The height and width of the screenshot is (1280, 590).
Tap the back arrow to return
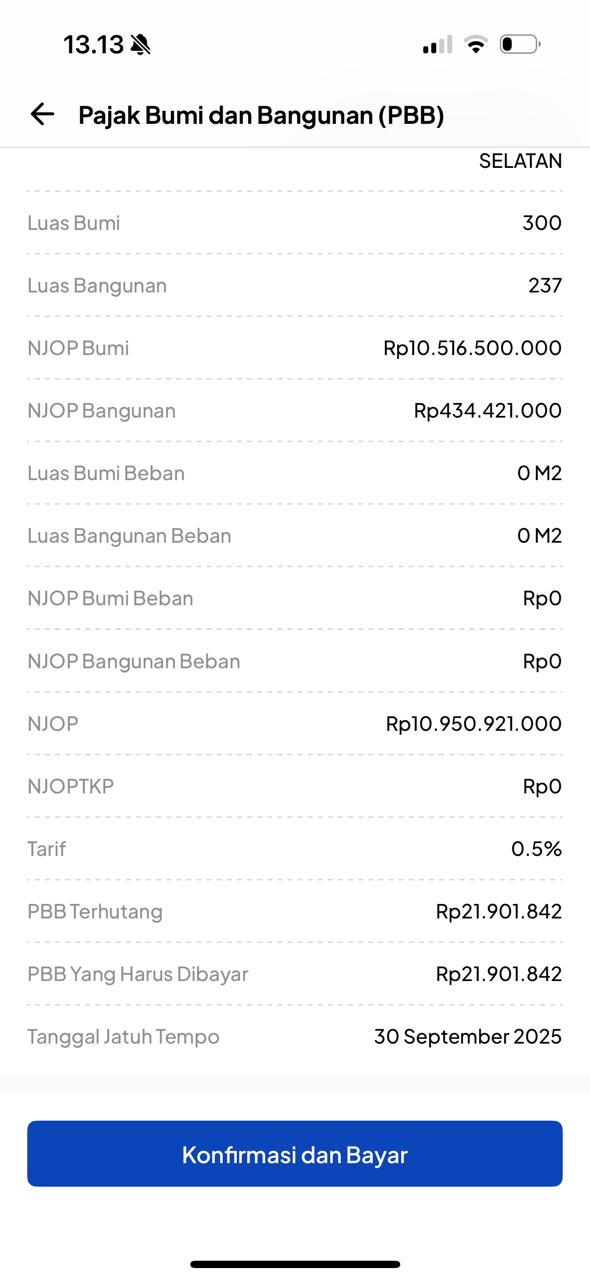41,114
